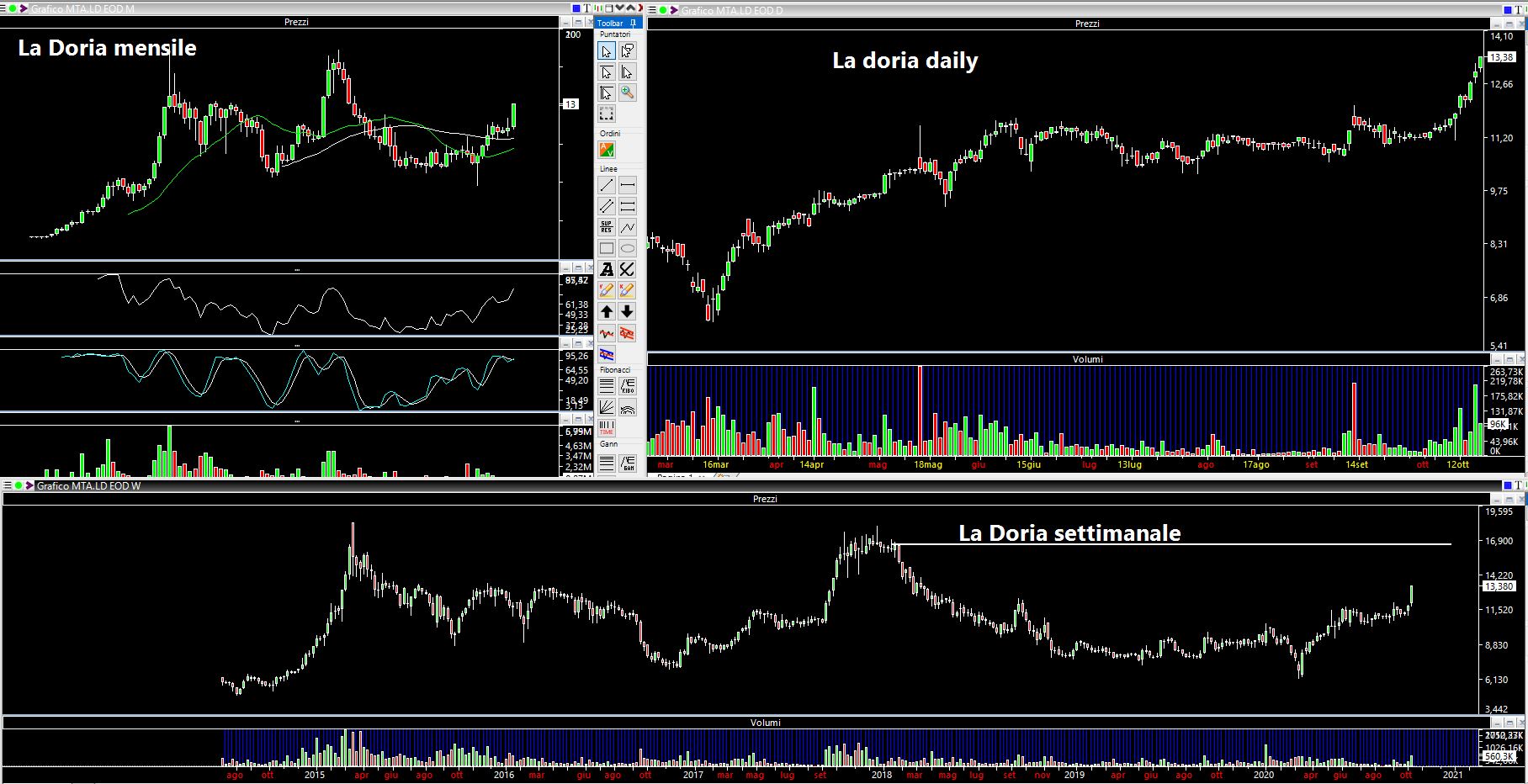Viewport: 1528px width, 784px height.
Task: Click the eraser tool marked Y
Action: click(607, 290)
